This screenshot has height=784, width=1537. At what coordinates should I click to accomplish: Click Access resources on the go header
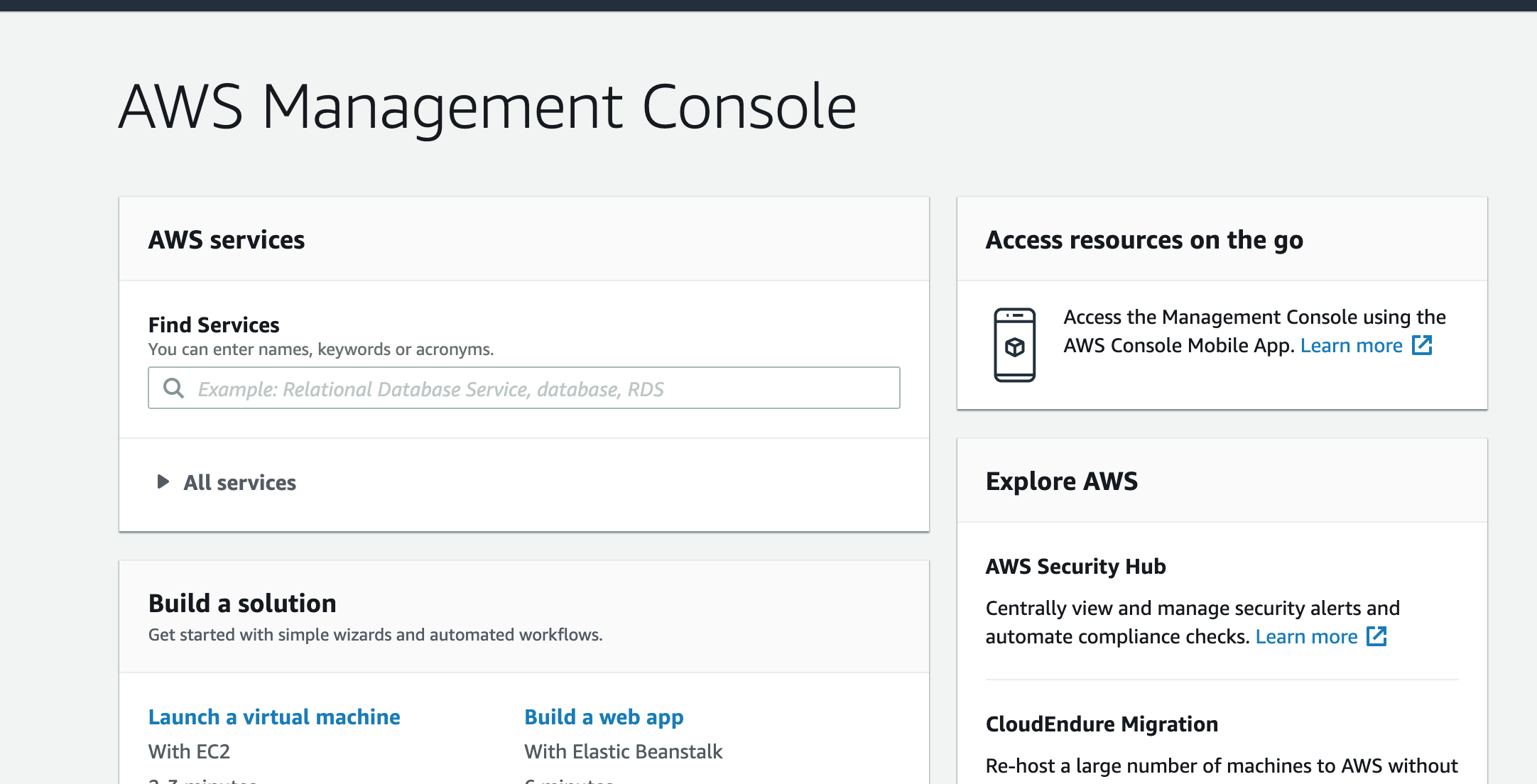pos(1144,240)
